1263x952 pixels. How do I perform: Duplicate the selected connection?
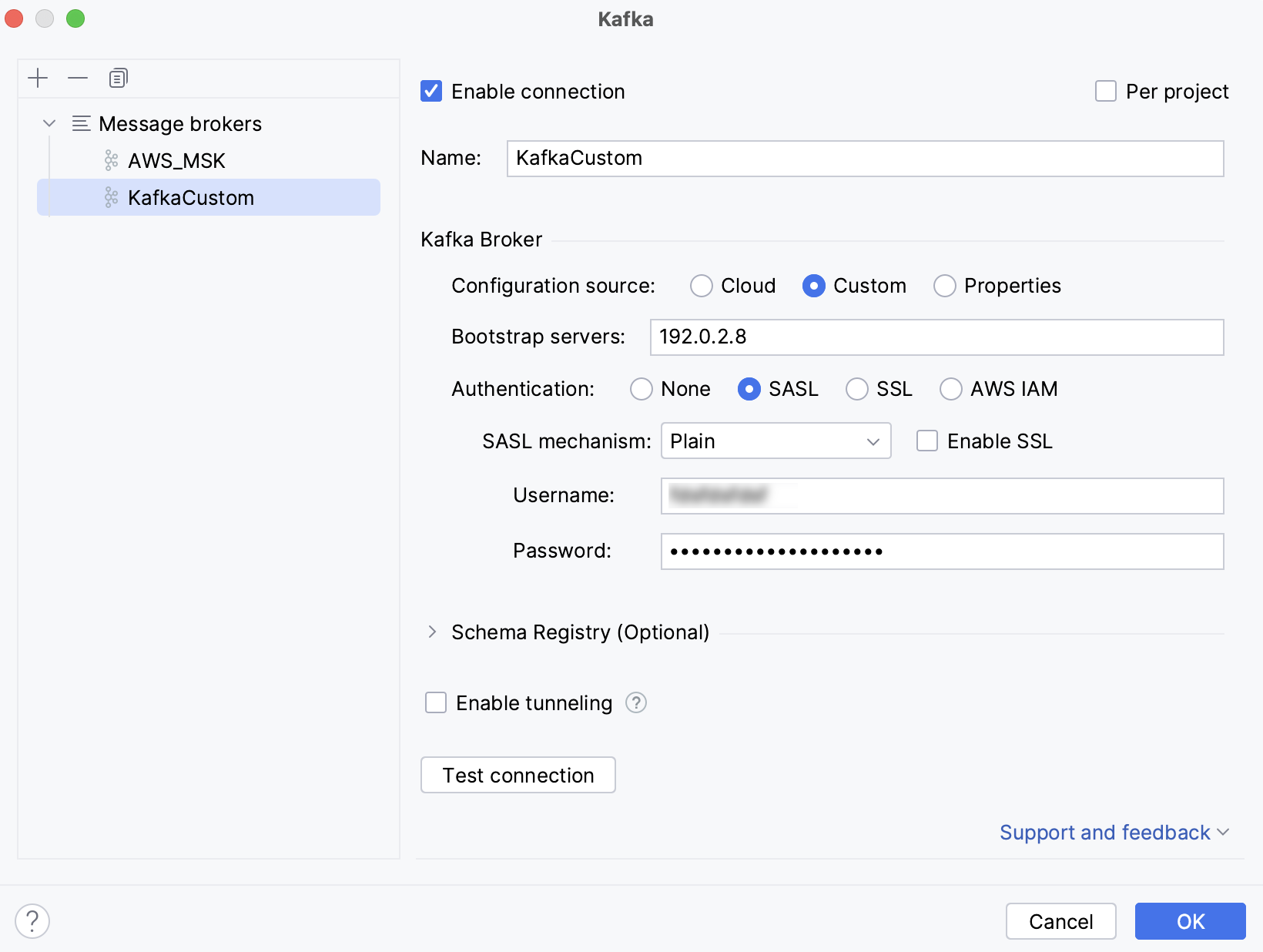tap(118, 78)
